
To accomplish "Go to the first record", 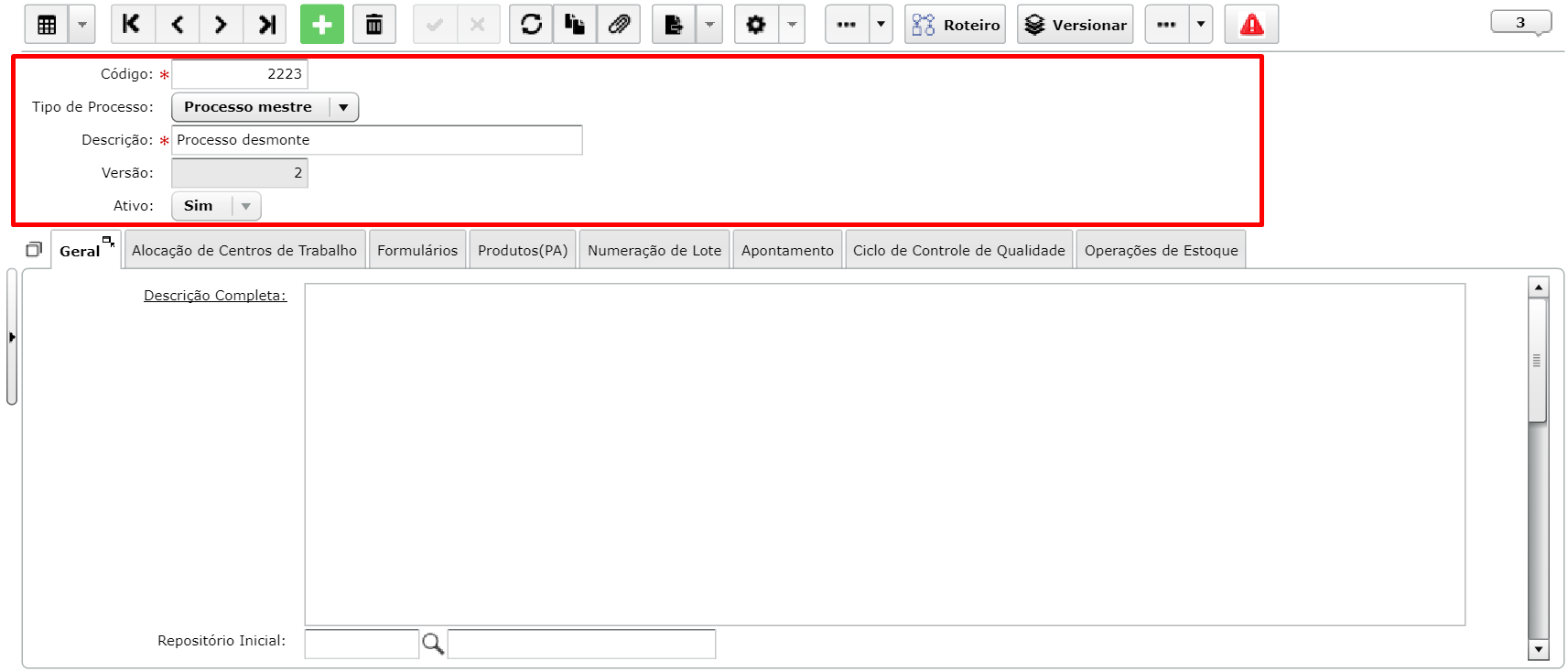I will [133, 25].
